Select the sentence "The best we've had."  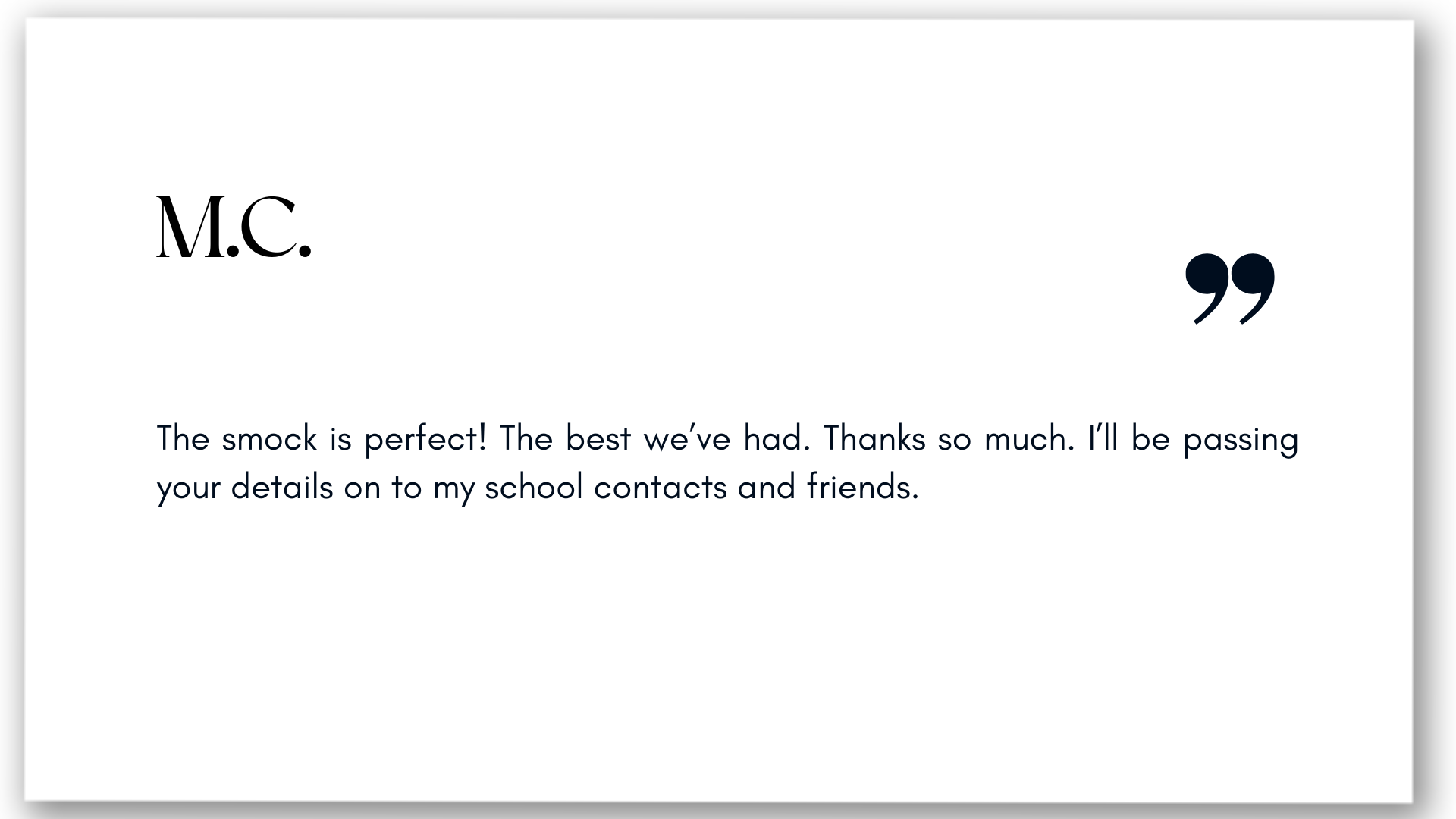(655, 439)
